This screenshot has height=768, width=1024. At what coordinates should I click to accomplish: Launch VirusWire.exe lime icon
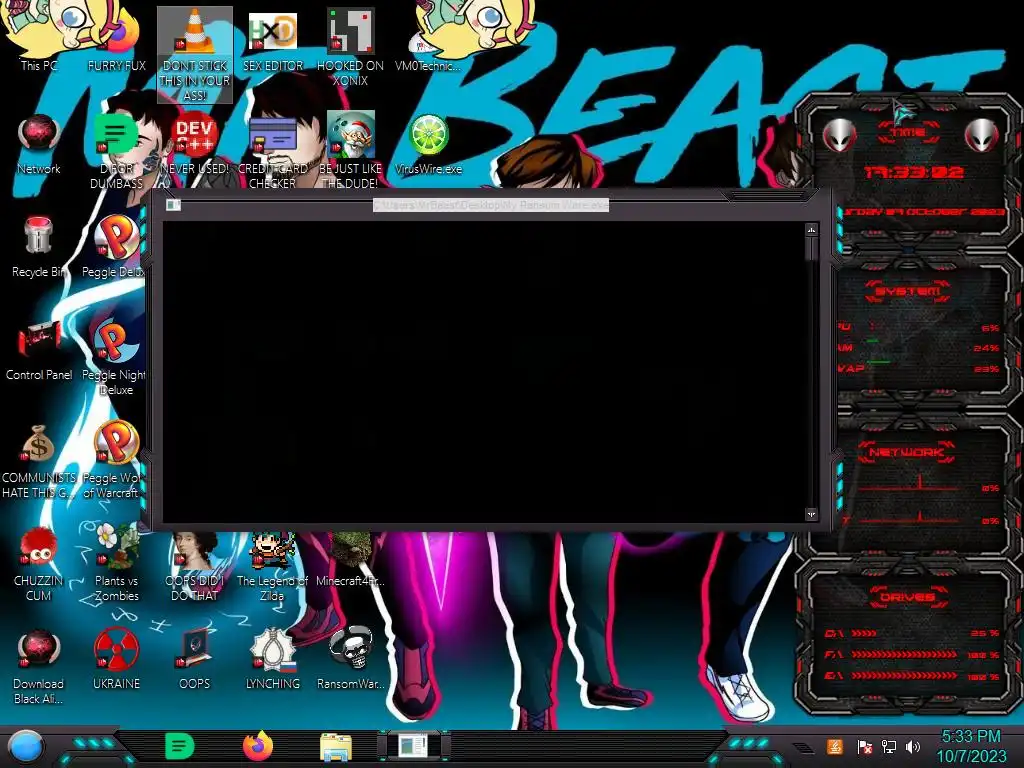click(x=428, y=144)
